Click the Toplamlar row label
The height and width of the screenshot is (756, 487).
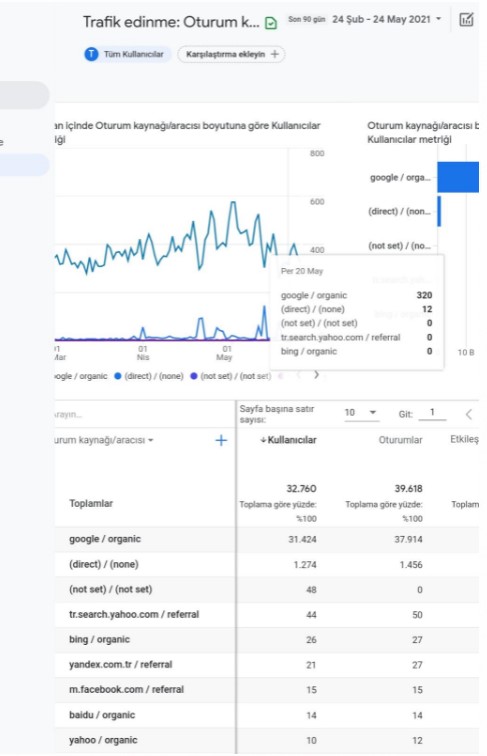click(x=91, y=503)
